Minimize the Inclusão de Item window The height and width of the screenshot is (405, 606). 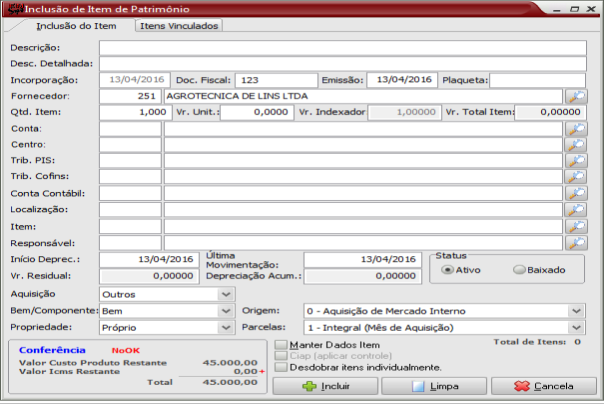pyautogui.click(x=557, y=9)
